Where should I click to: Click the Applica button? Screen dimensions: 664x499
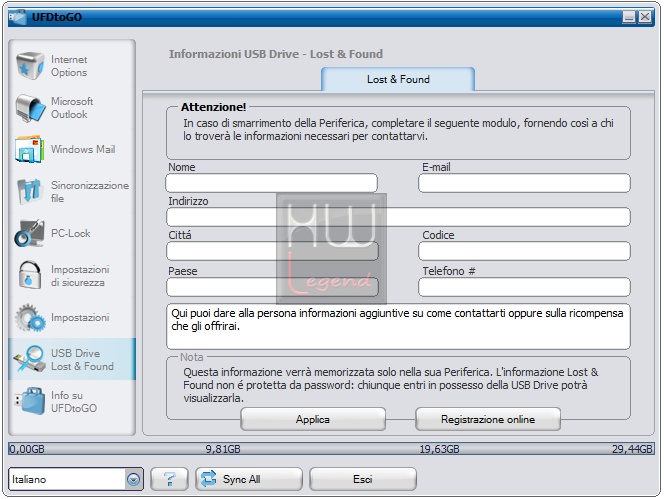click(x=313, y=419)
